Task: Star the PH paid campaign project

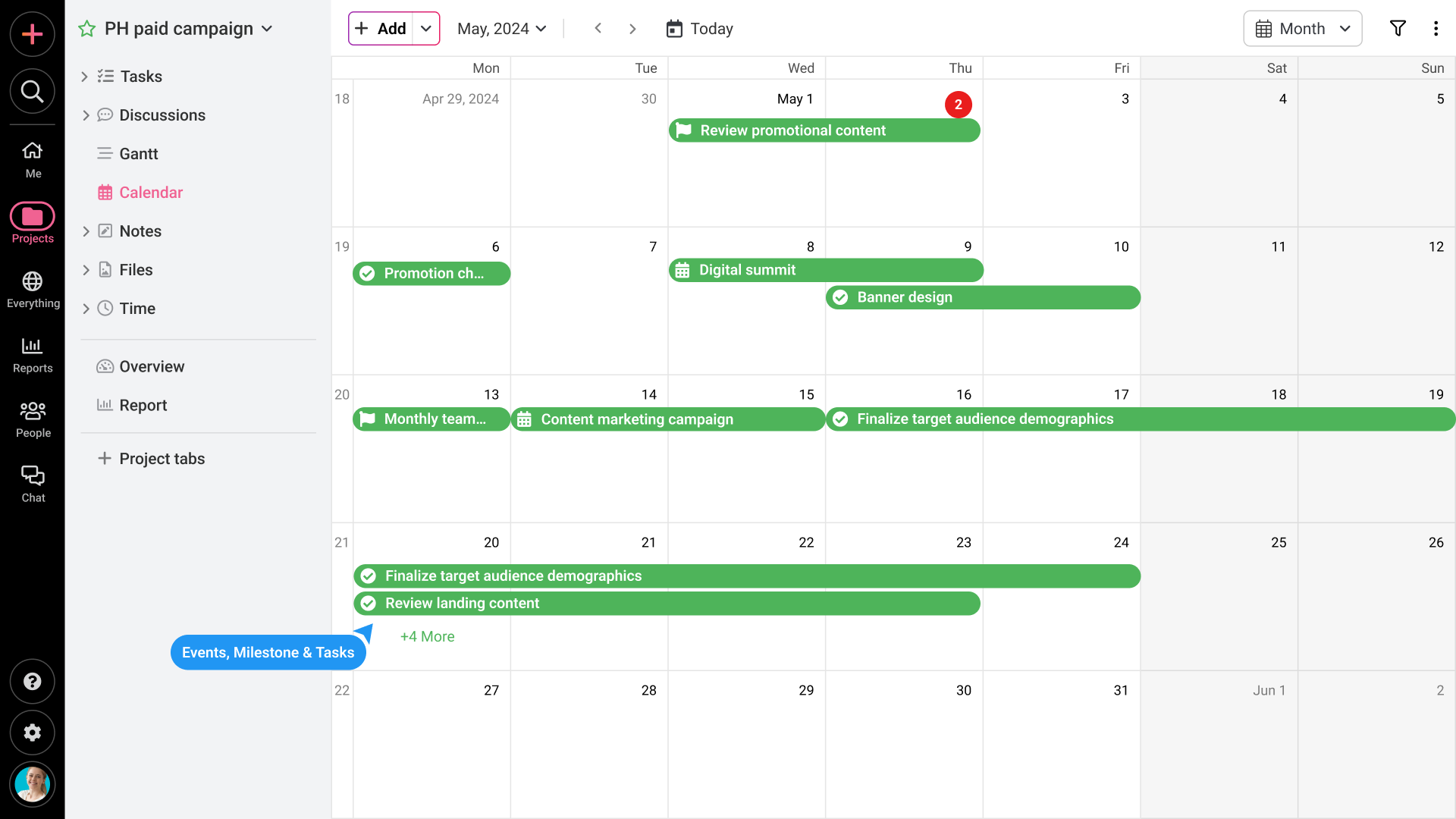Action: click(87, 29)
